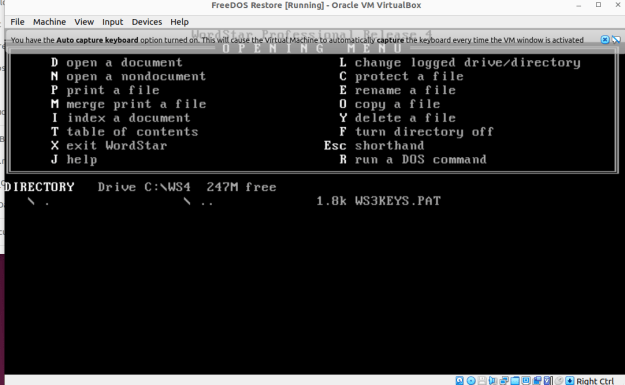Click the mouse integration status icon
625x385 pixels.
559,381
